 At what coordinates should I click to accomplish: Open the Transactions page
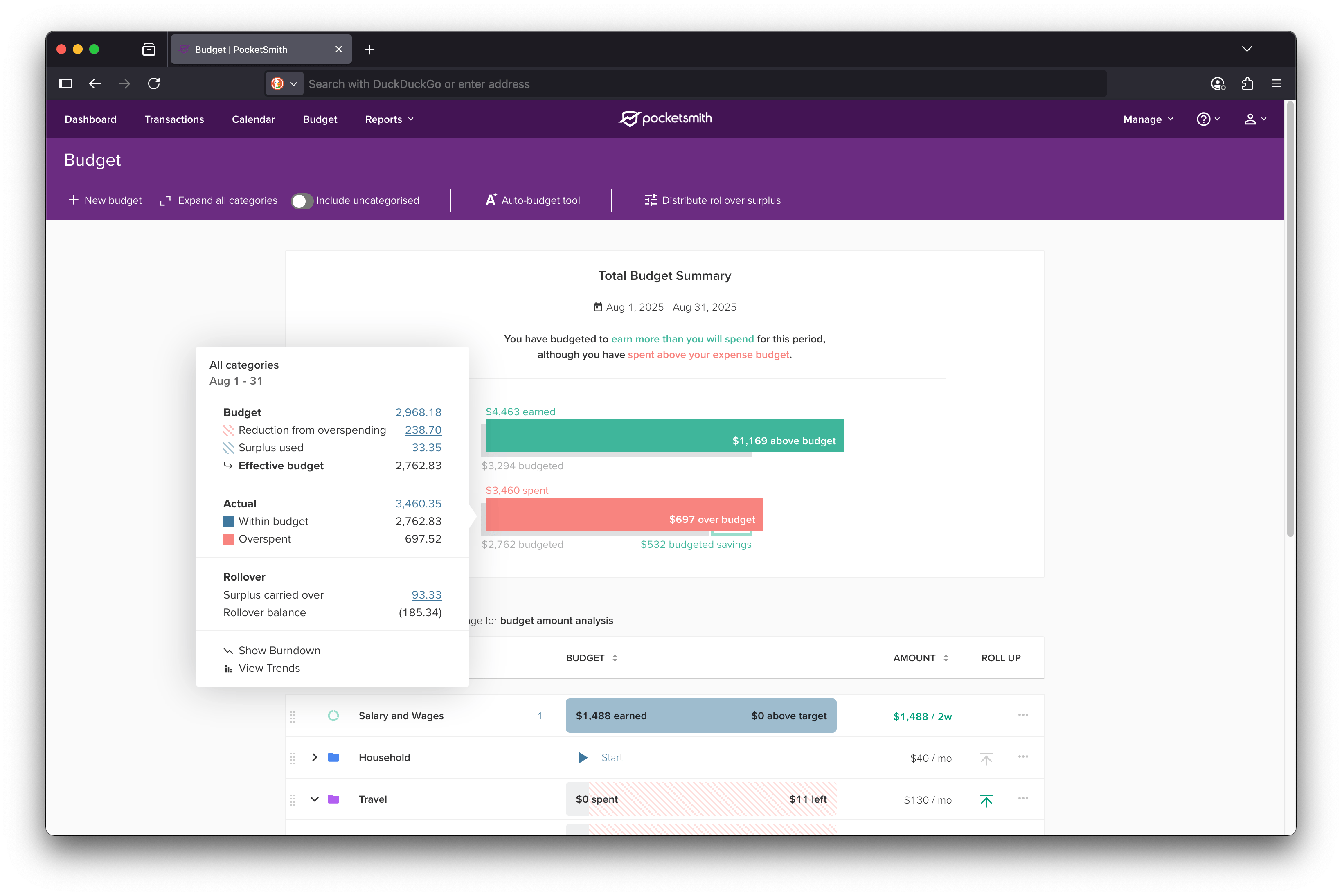(x=173, y=119)
